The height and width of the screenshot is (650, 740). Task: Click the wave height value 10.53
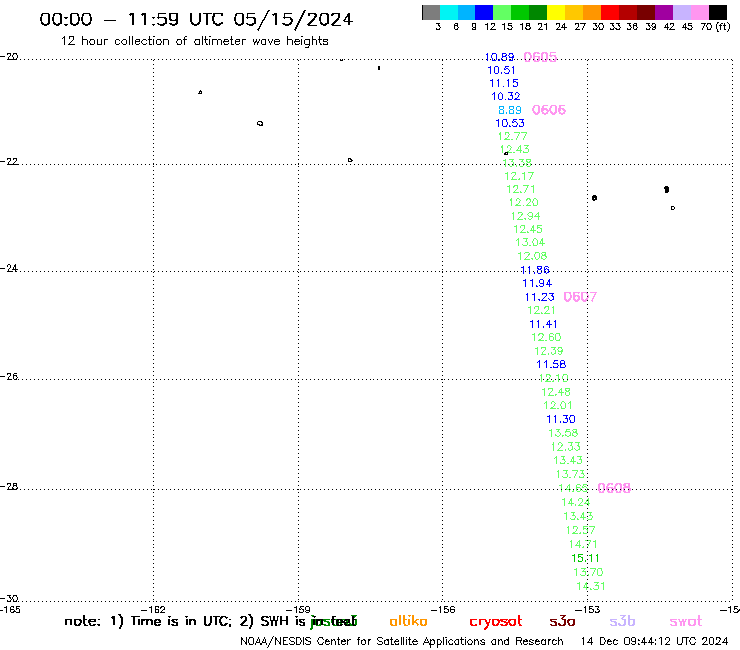[x=510, y=123]
